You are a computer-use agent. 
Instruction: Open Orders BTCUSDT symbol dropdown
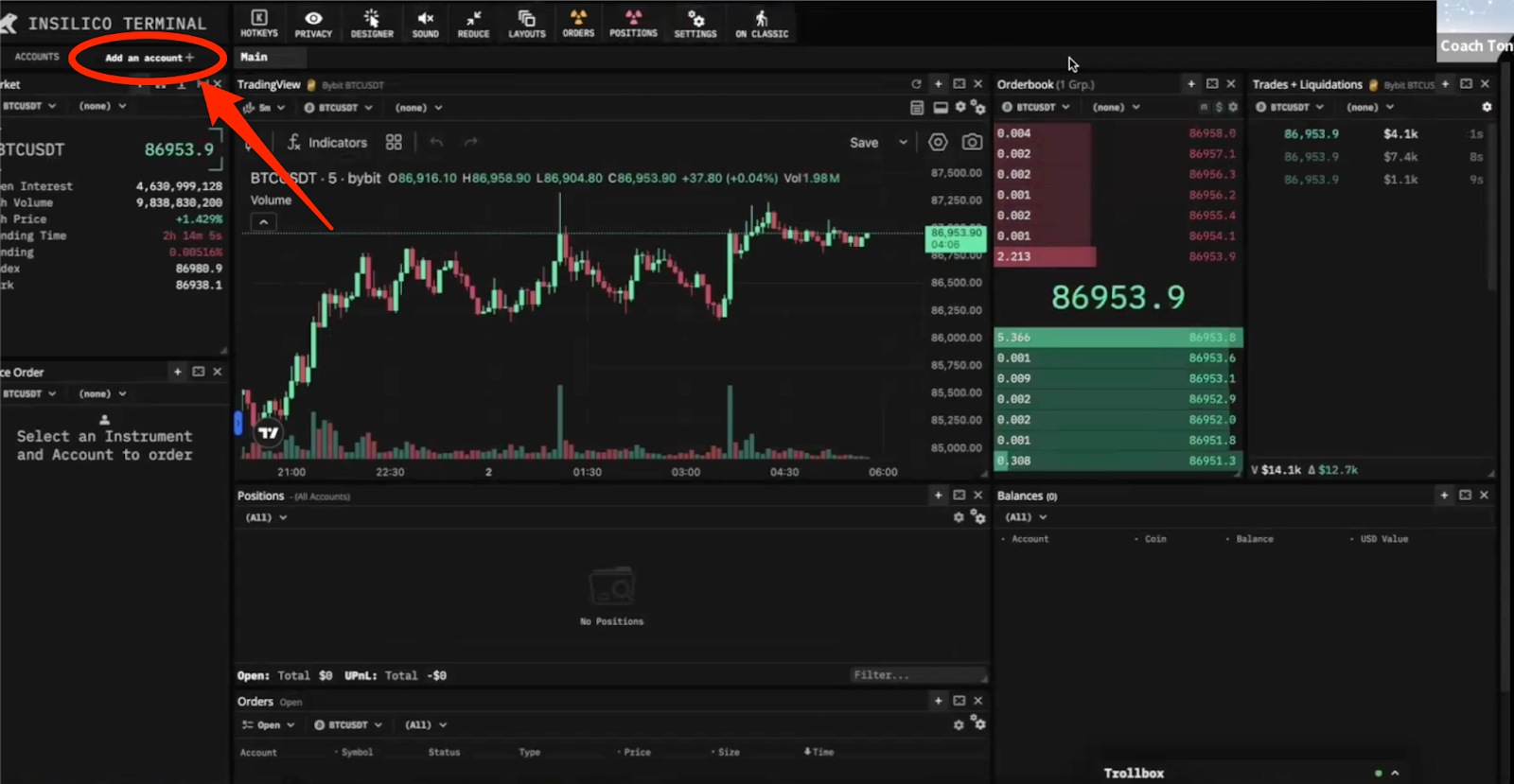click(347, 725)
